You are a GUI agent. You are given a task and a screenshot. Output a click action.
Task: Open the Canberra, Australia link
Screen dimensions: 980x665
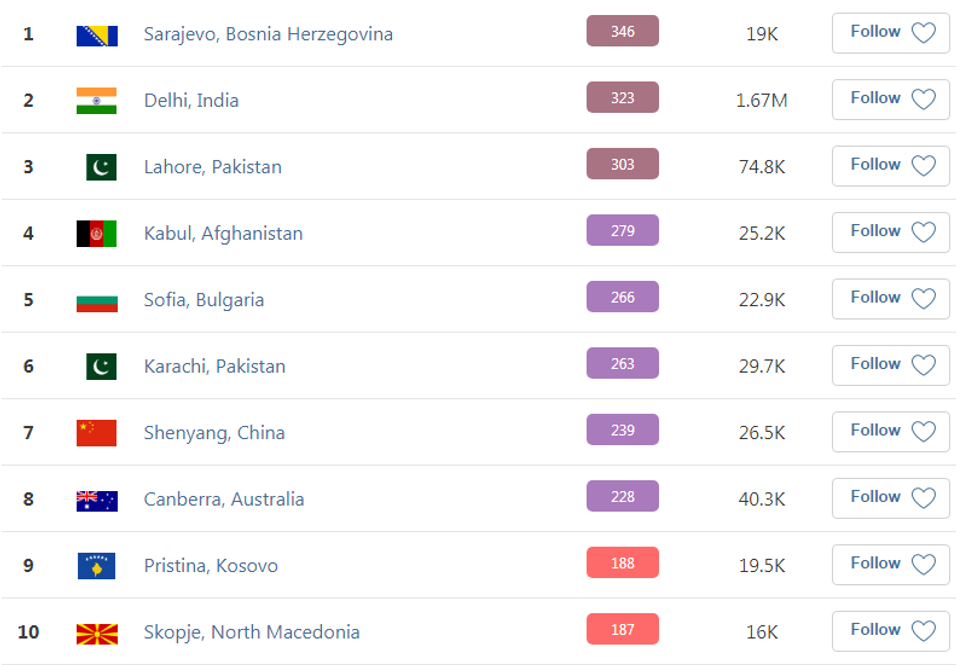(x=224, y=500)
